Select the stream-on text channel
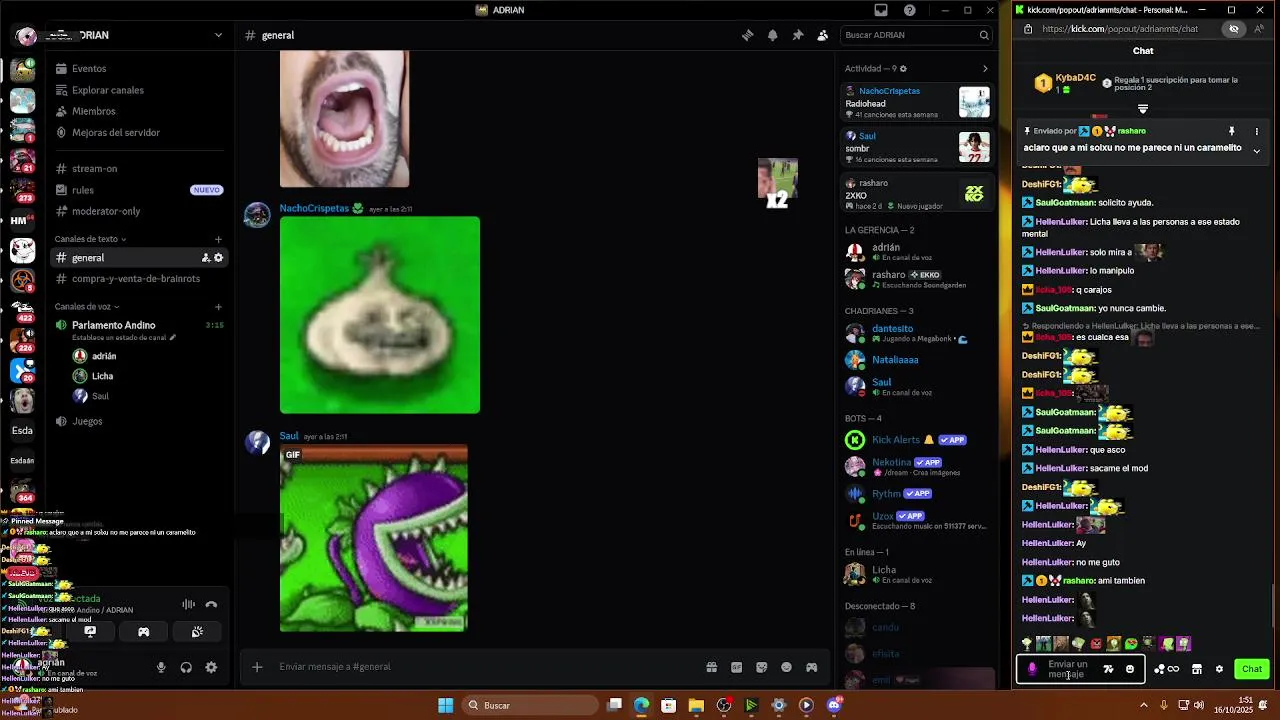Screen dimensions: 1280x720 click(138, 169)
